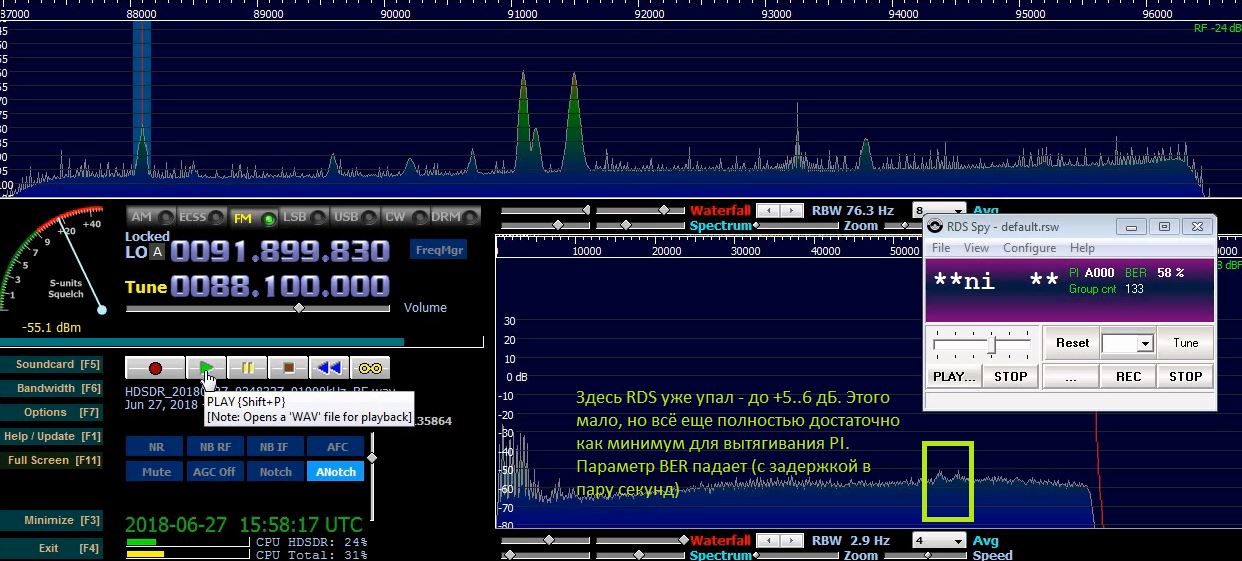
Task: Expand the RDS Spy dropdown beside Reset
Action: point(1145,344)
